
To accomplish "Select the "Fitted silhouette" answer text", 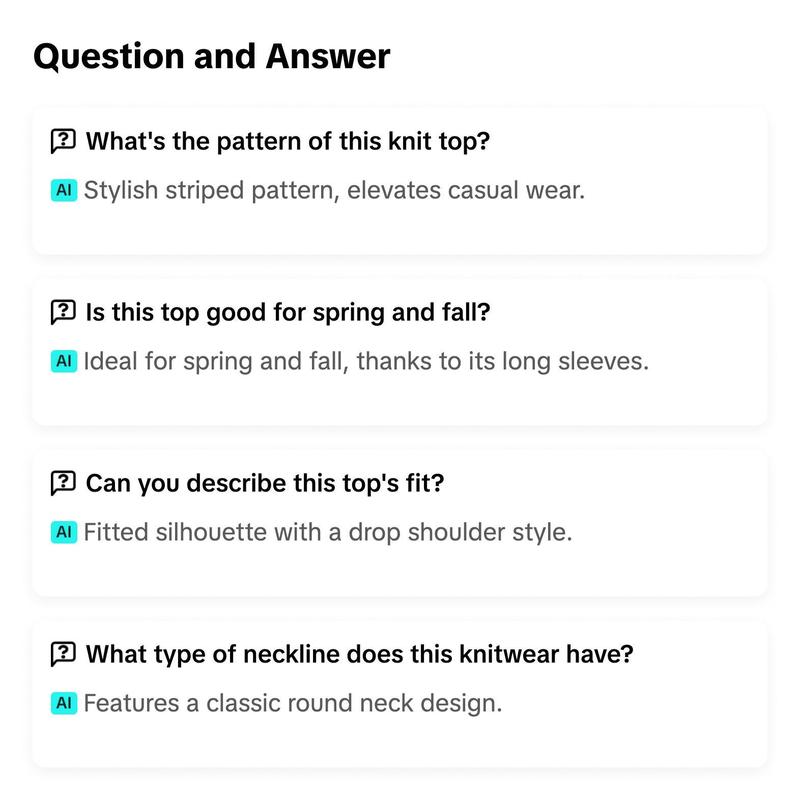I will pos(328,532).
